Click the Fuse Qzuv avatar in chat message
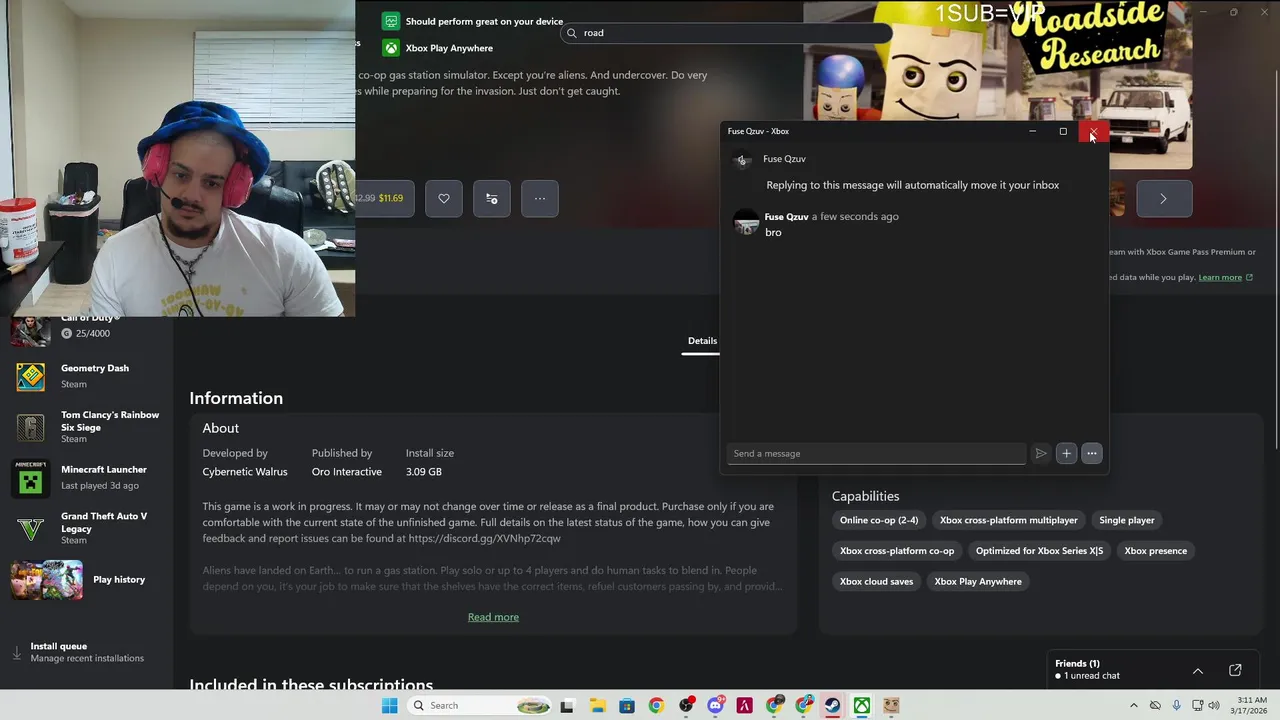 [746, 223]
